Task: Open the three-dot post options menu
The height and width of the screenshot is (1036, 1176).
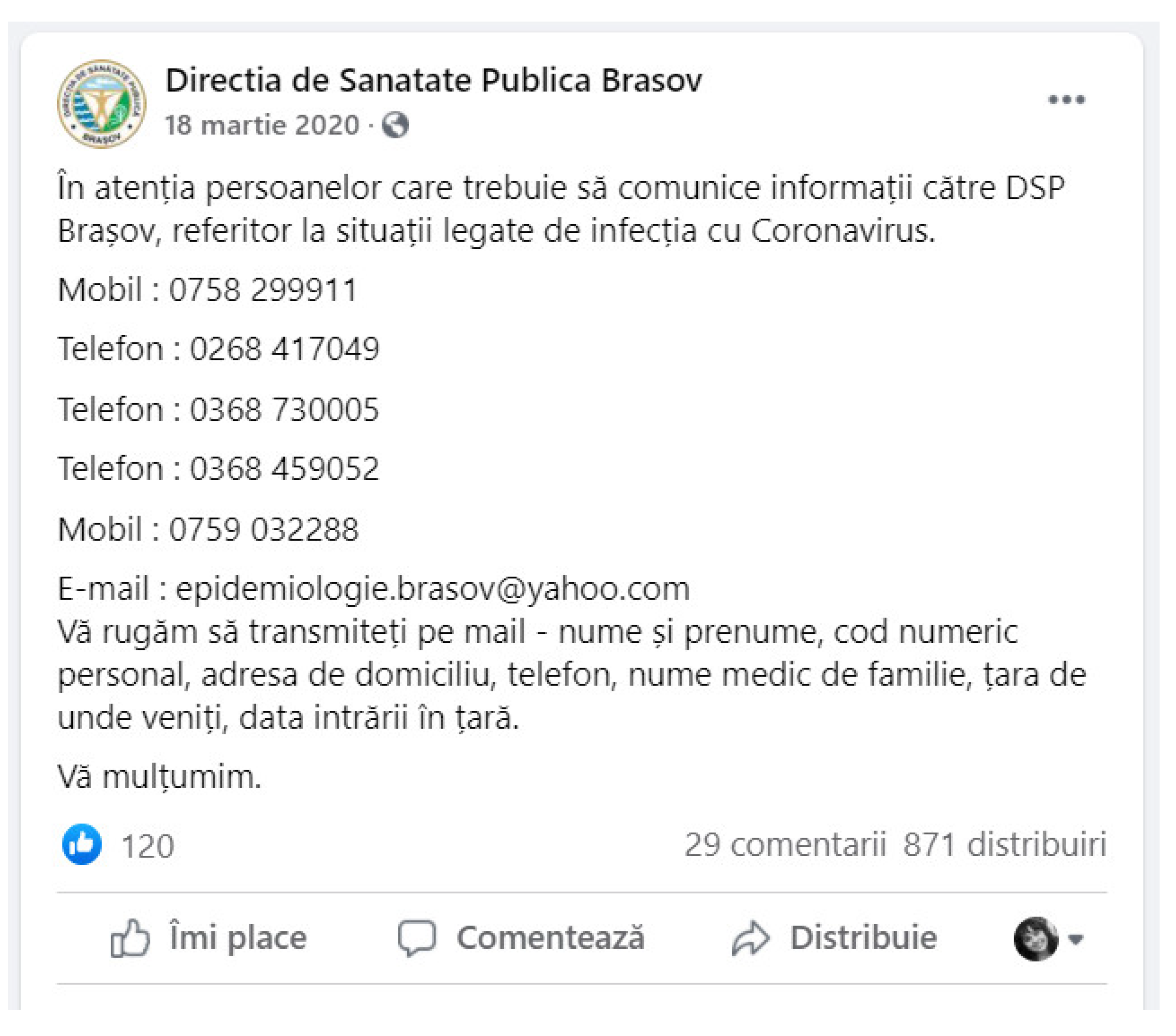Action: tap(1066, 100)
